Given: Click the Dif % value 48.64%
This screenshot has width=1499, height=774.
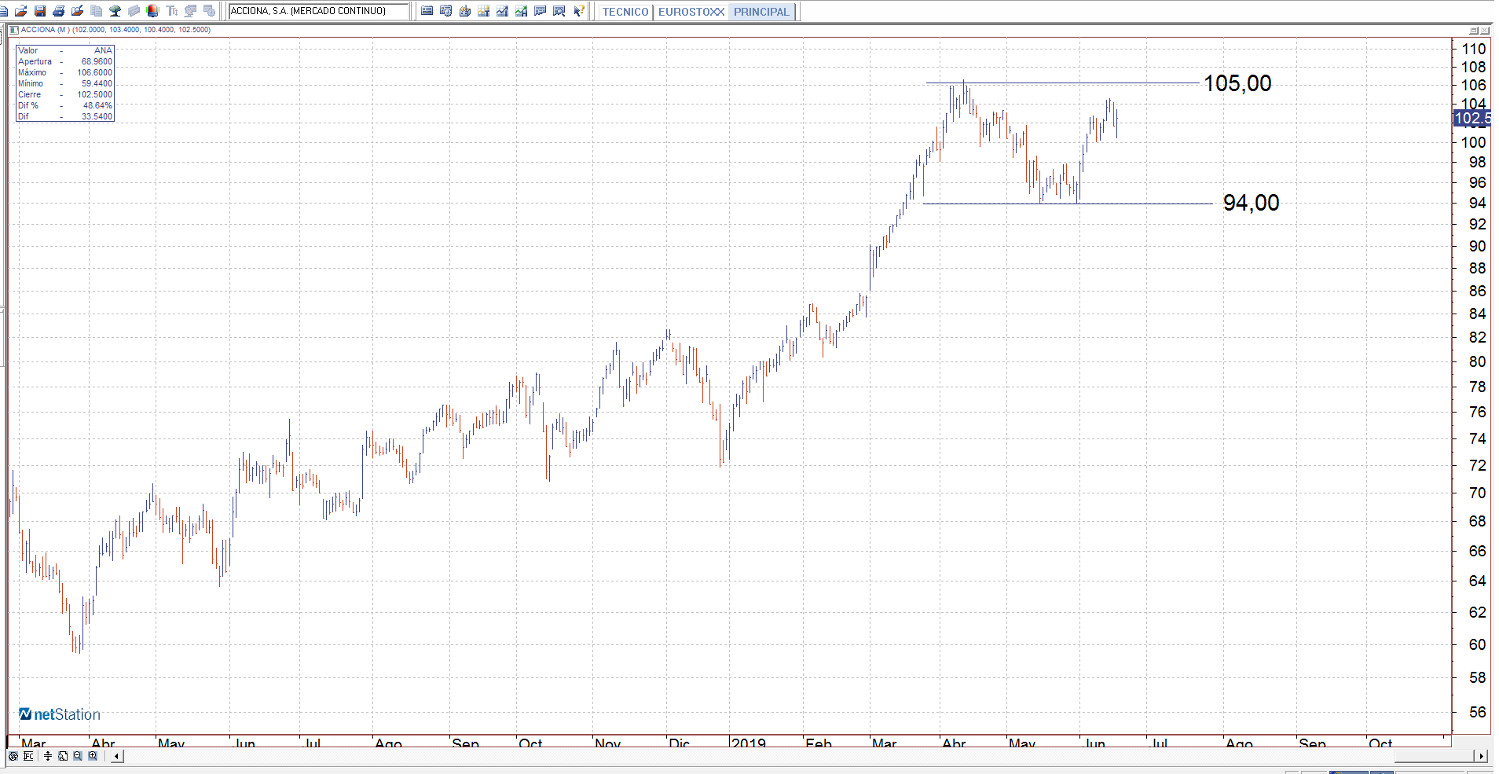Looking at the screenshot, I should 99,105.
